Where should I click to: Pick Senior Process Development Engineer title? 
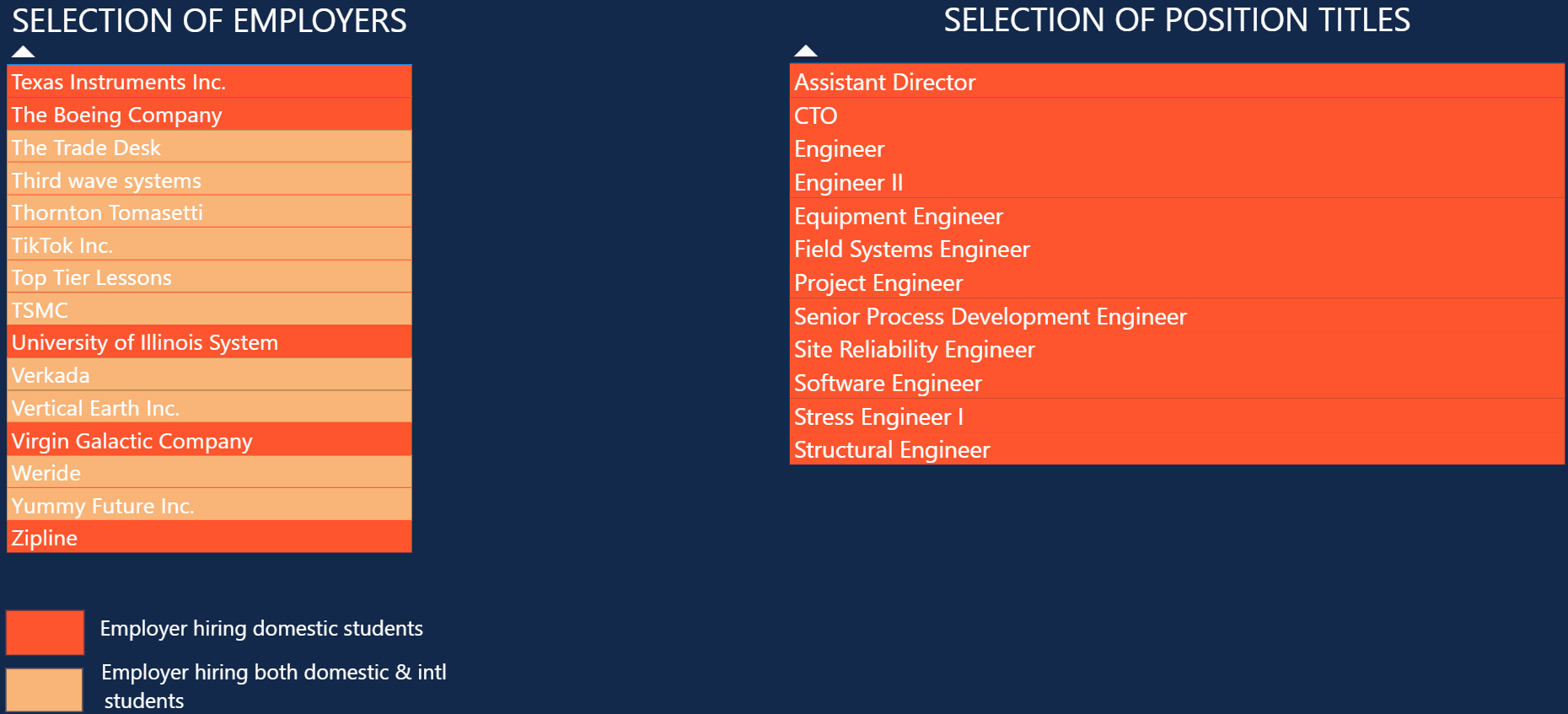pos(1177,316)
